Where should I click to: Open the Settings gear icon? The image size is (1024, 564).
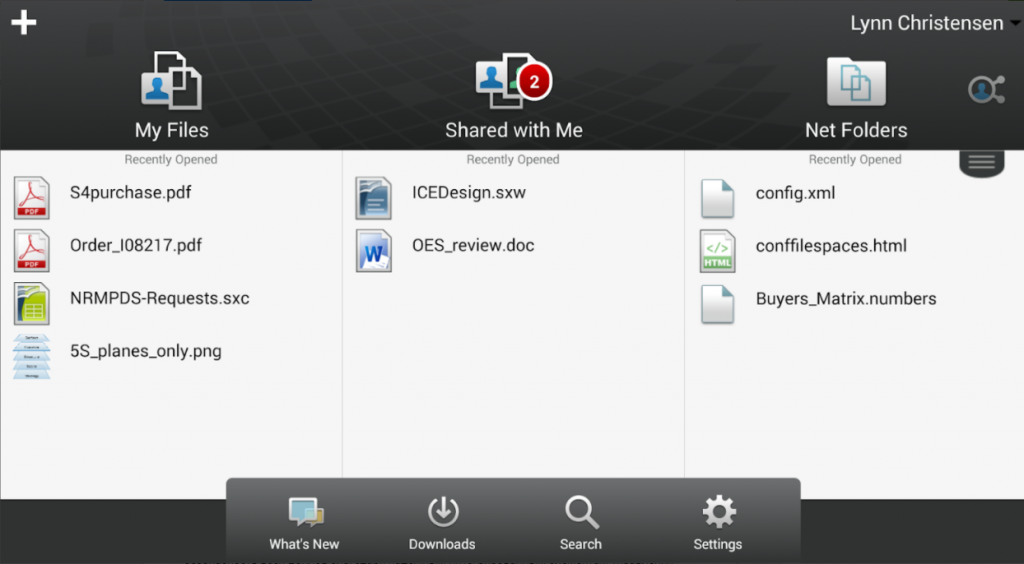718,512
